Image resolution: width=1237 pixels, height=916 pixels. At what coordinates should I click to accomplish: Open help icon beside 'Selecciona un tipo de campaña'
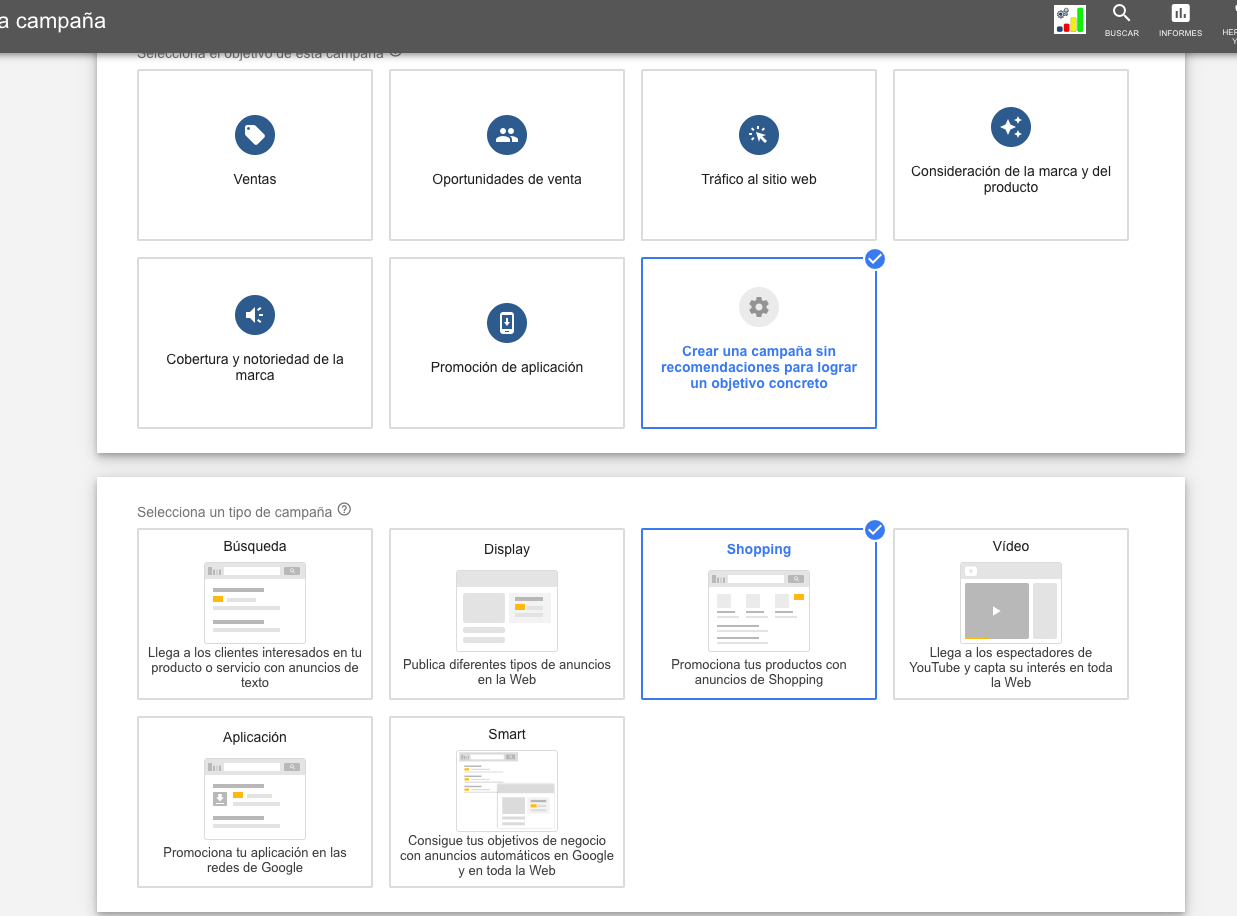344,510
